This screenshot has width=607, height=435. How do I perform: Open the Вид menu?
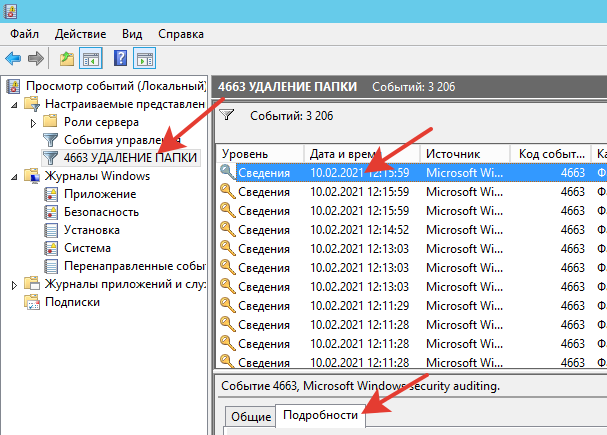132,34
